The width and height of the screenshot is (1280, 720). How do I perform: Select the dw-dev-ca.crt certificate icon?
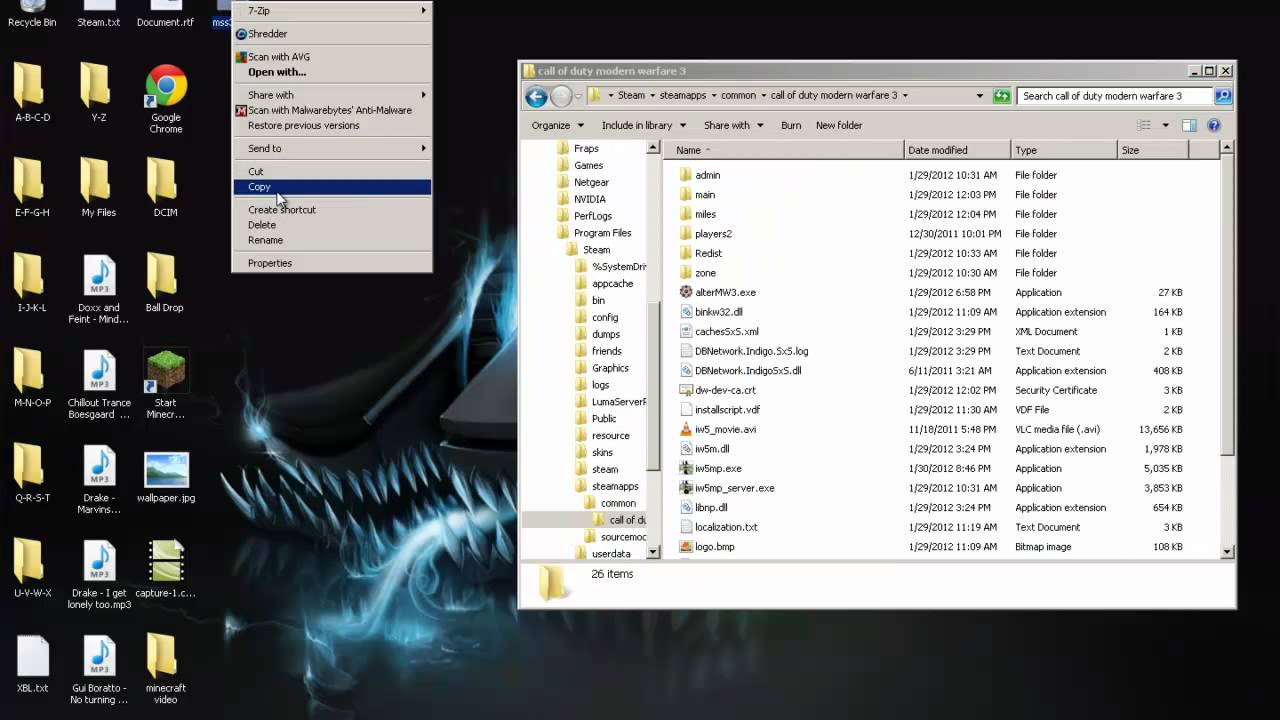coord(686,390)
